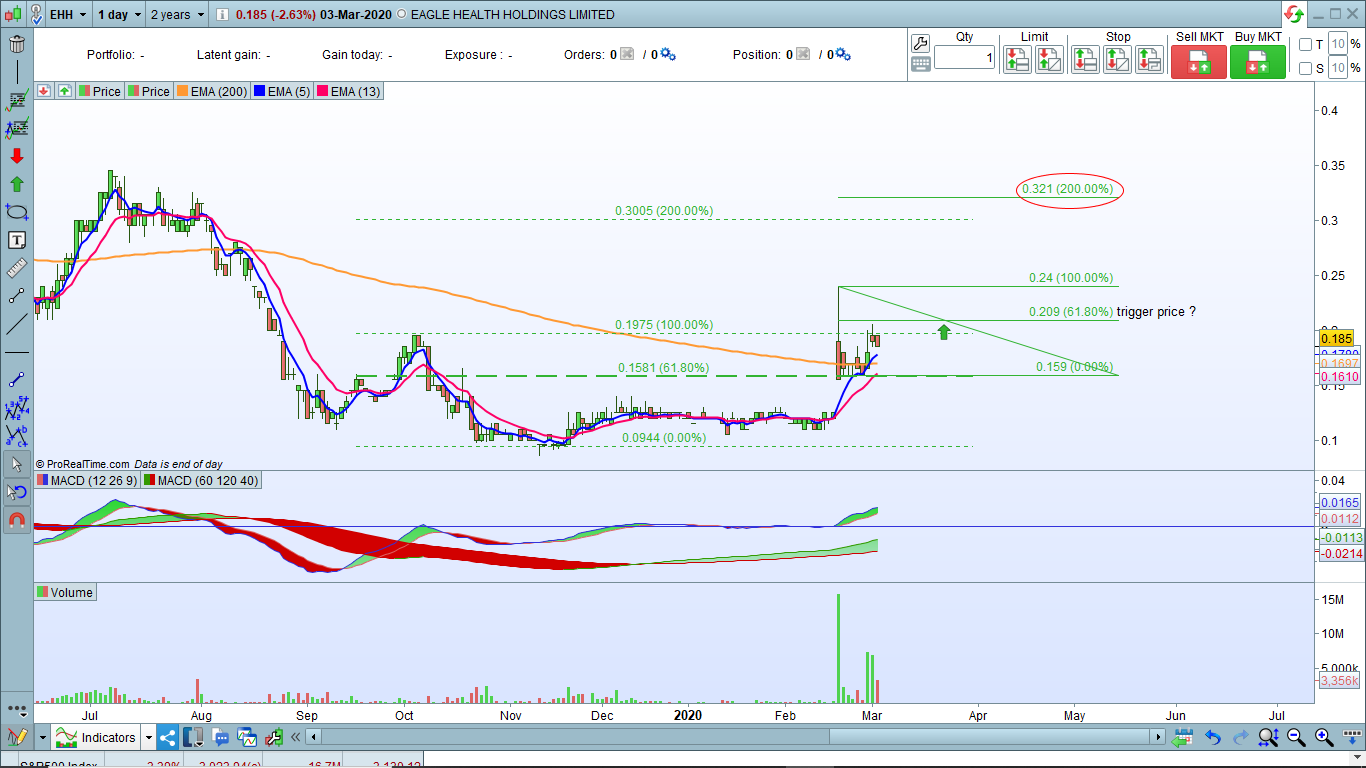Image resolution: width=1366 pixels, height=768 pixels.
Task: Click the scrollbar left arrow
Action: [314, 738]
